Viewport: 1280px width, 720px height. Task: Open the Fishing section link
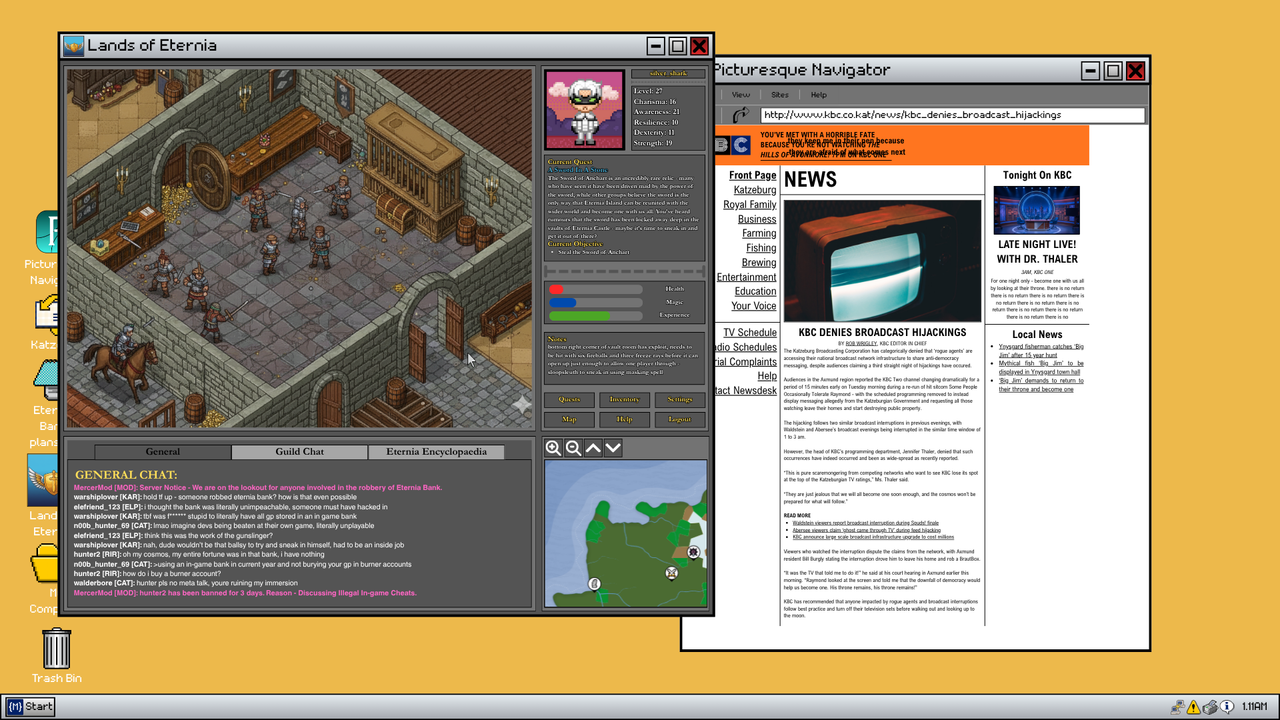[x=761, y=248]
